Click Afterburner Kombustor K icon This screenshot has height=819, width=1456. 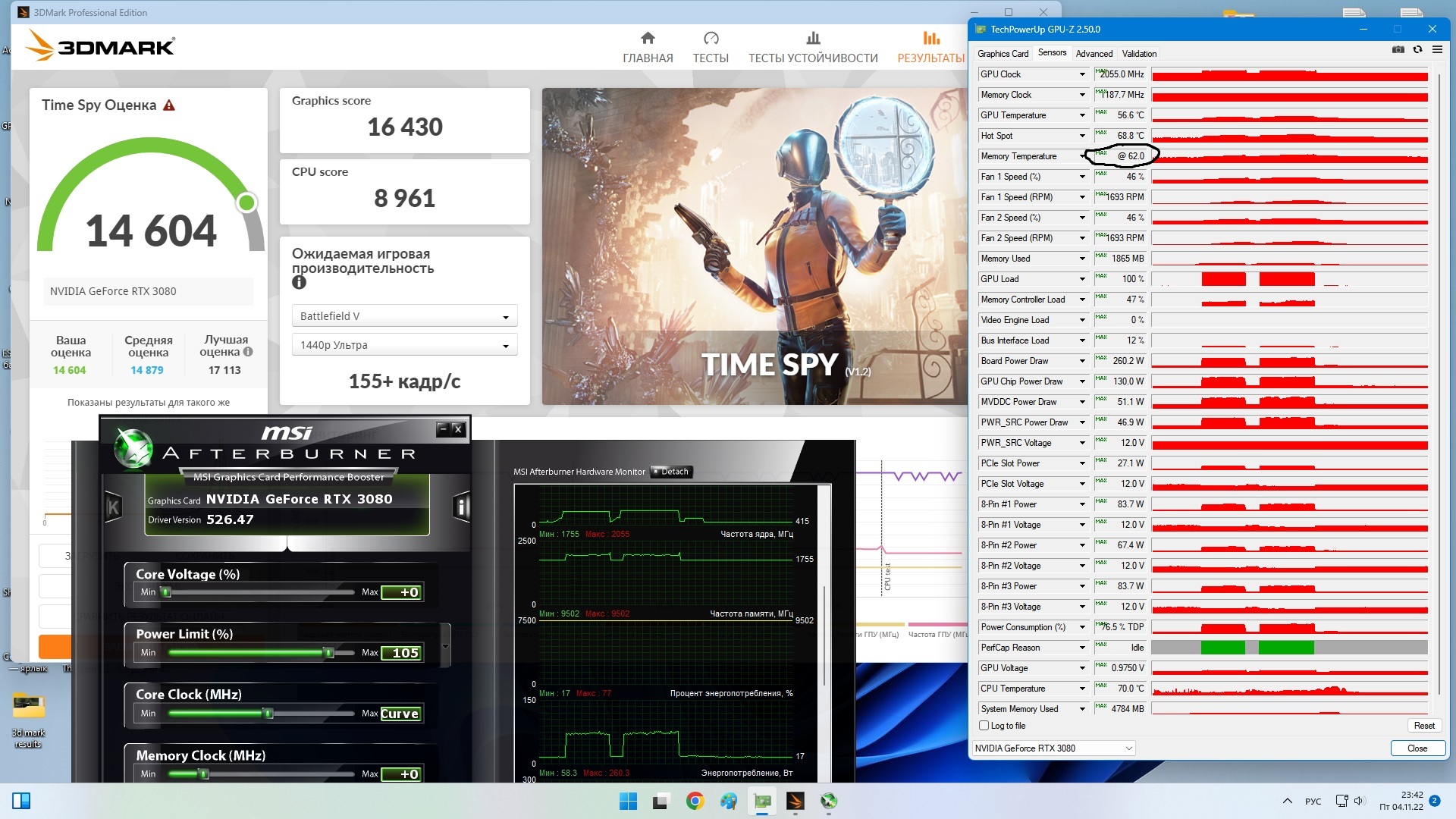[113, 507]
